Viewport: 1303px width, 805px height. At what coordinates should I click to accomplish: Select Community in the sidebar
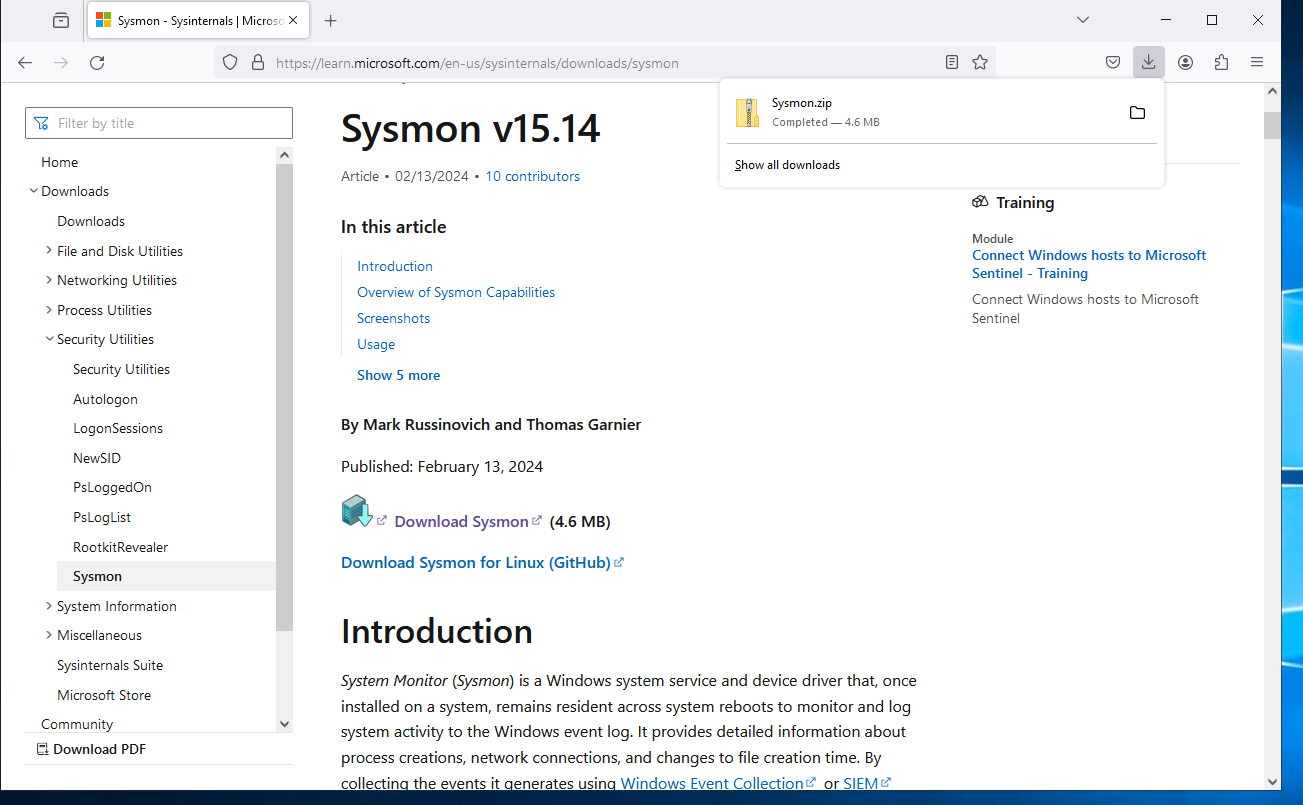77,724
